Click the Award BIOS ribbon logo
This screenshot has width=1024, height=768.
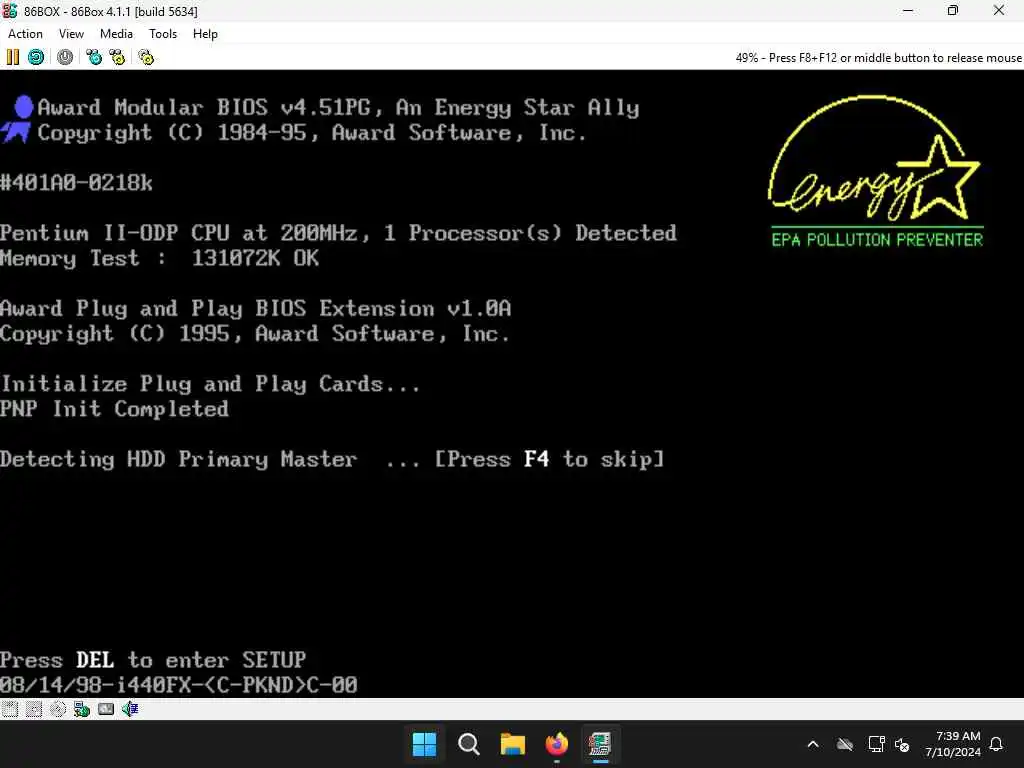click(18, 119)
